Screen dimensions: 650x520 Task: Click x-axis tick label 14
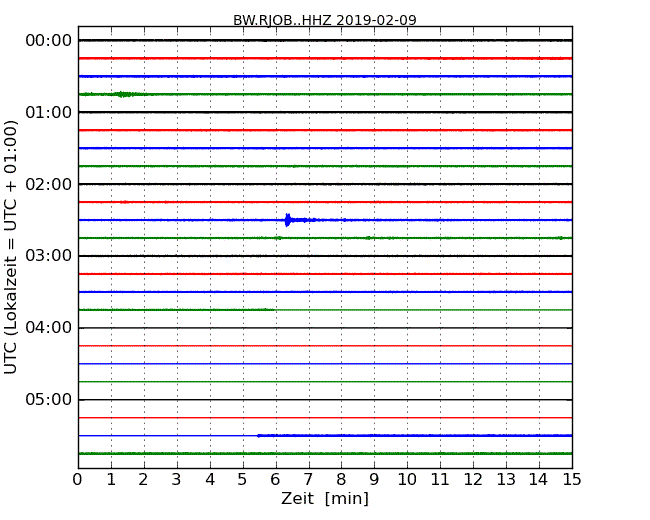point(538,480)
